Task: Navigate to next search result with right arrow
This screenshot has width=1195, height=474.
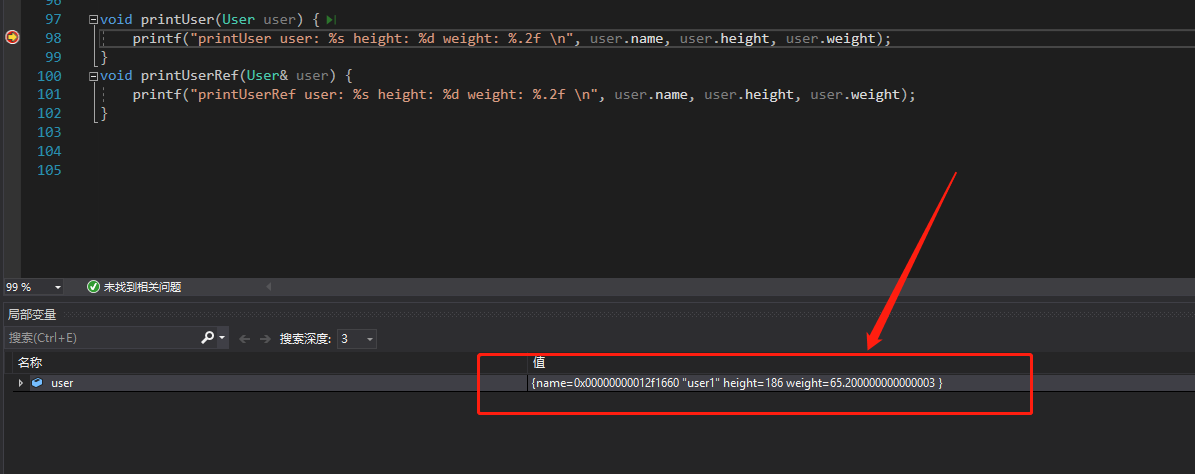Action: (264, 339)
